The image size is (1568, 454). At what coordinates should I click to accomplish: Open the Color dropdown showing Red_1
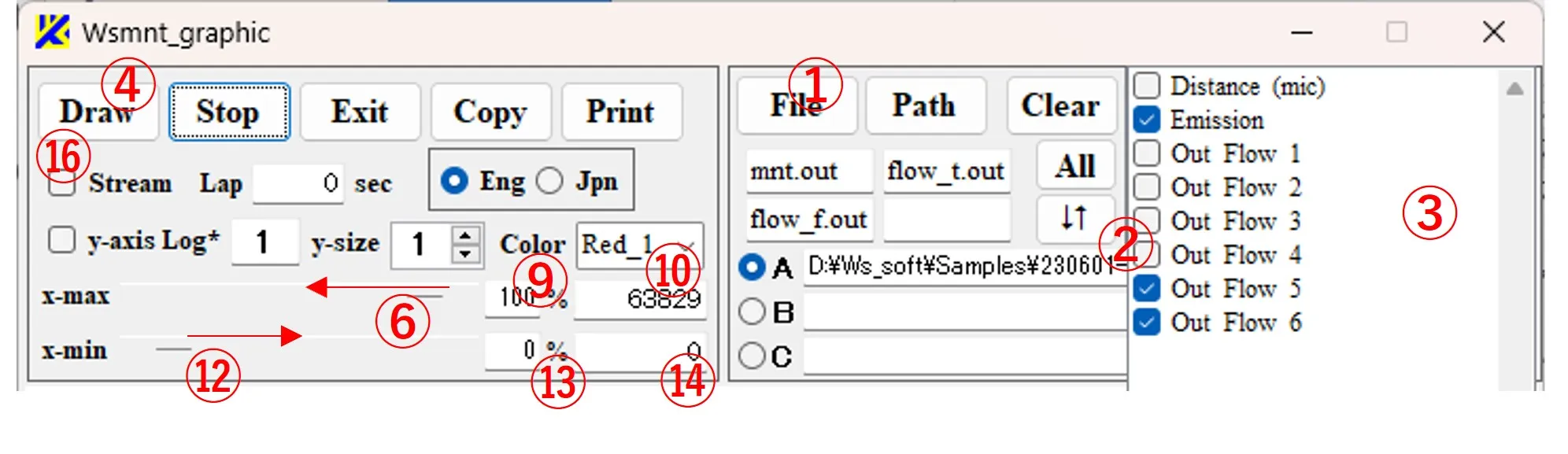coord(640,245)
